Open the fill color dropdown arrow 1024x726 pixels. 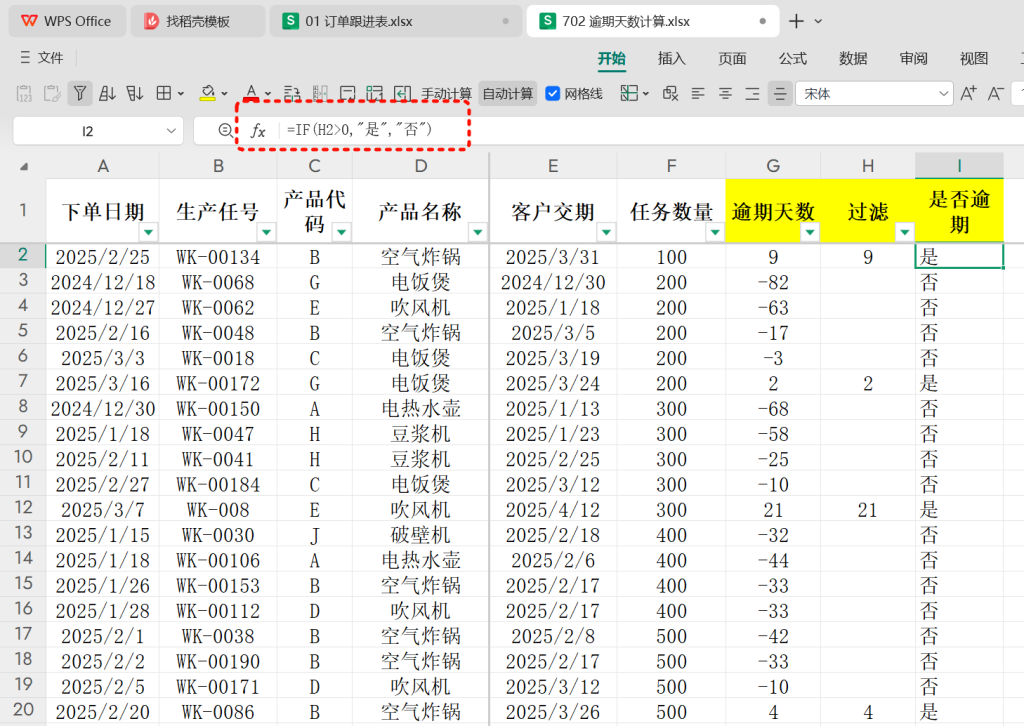point(225,94)
